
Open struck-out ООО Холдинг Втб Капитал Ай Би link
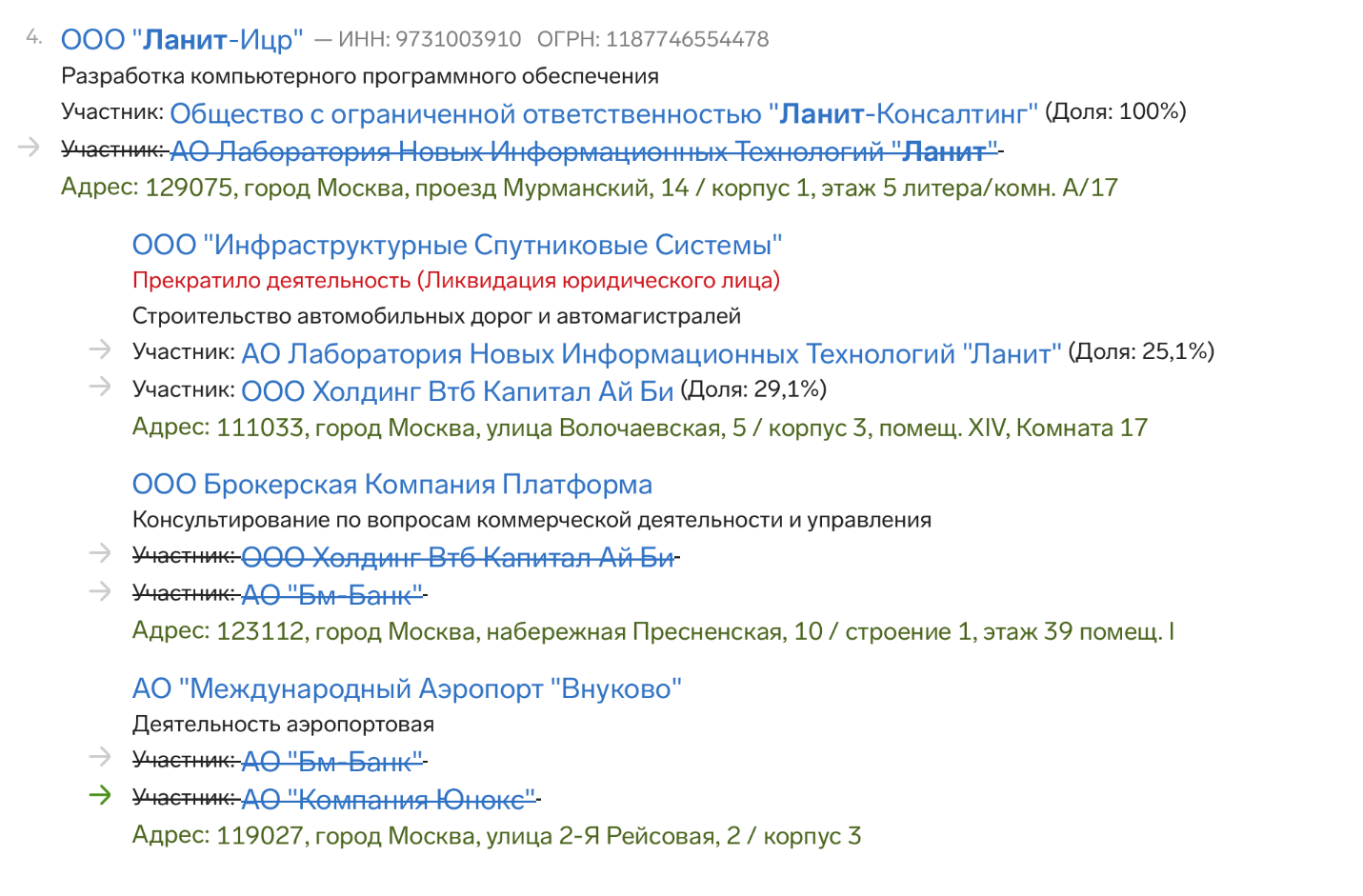click(x=457, y=558)
